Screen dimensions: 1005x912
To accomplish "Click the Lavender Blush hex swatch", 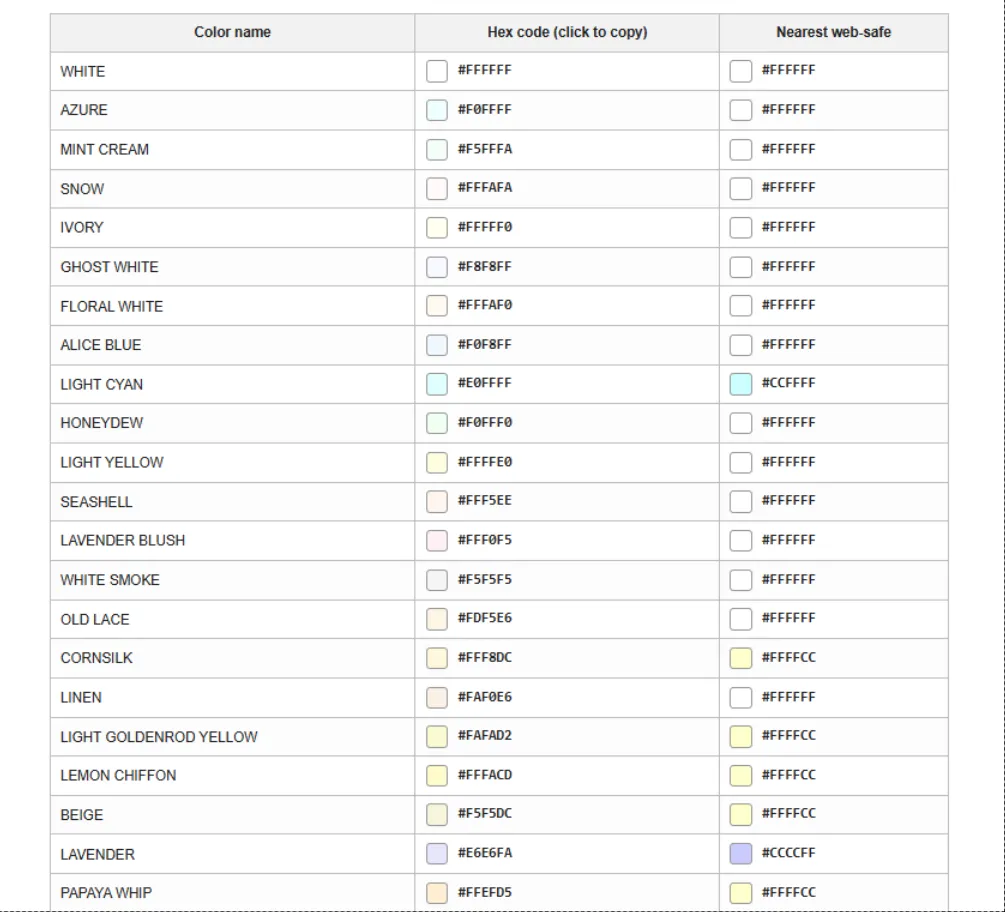I will pyautogui.click(x=436, y=541).
